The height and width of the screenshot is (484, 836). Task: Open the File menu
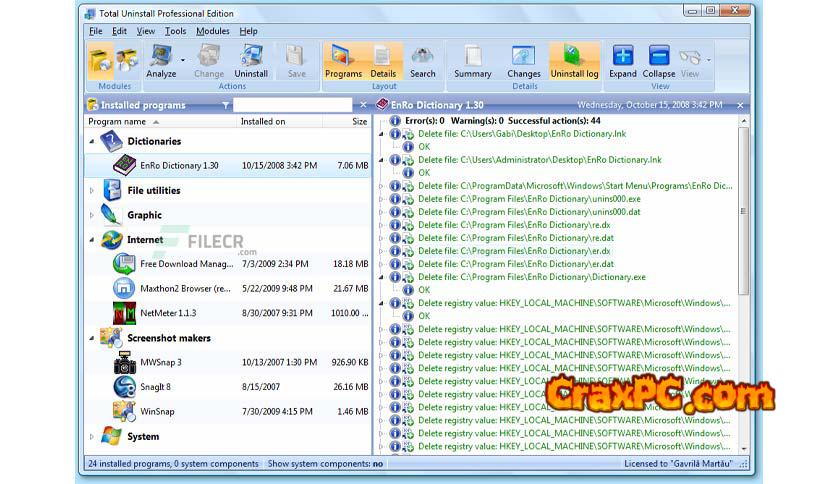pos(95,31)
